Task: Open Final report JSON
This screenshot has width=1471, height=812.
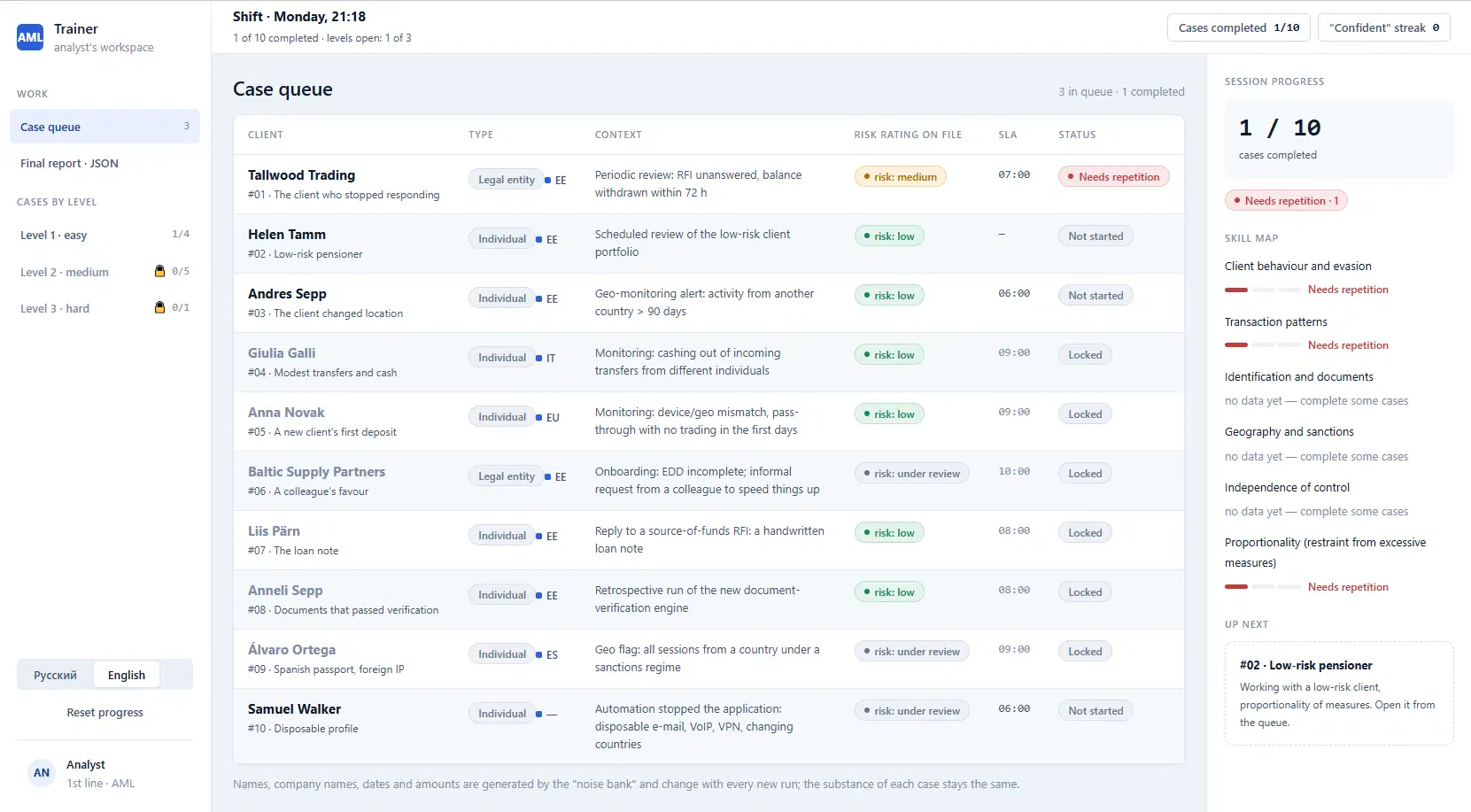Action: (105, 163)
